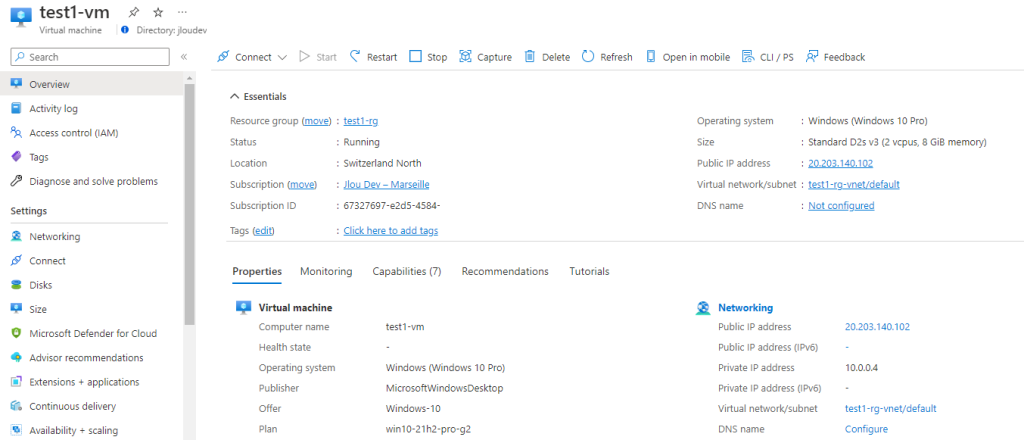This screenshot has width=1024, height=440.
Task: Send Feedback from toolbar
Action: coord(836,57)
